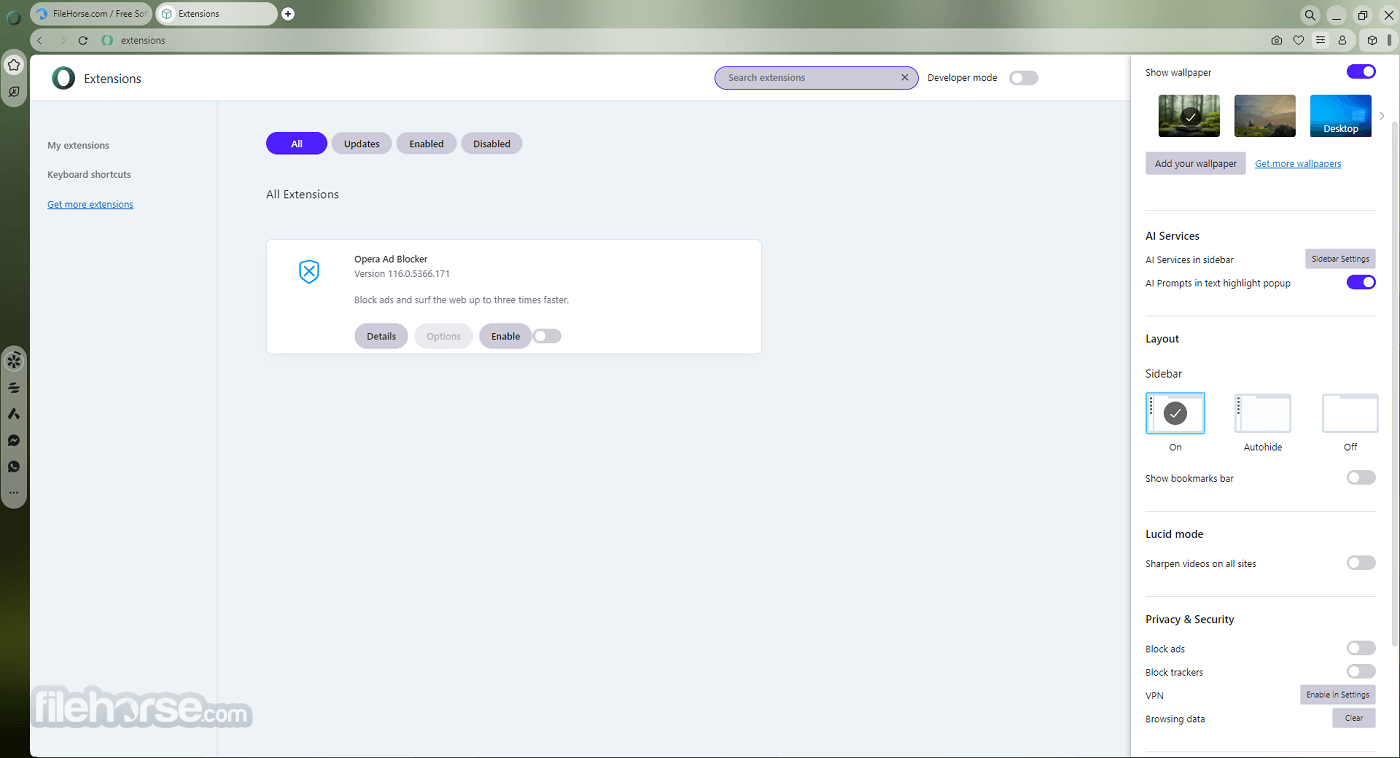Toggle Developer mode switch
The image size is (1400, 758).
(x=1023, y=78)
